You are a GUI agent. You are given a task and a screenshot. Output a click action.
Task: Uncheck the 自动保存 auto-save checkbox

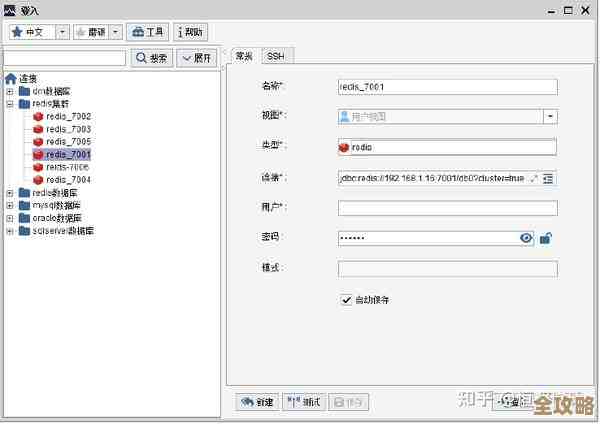pyautogui.click(x=346, y=300)
